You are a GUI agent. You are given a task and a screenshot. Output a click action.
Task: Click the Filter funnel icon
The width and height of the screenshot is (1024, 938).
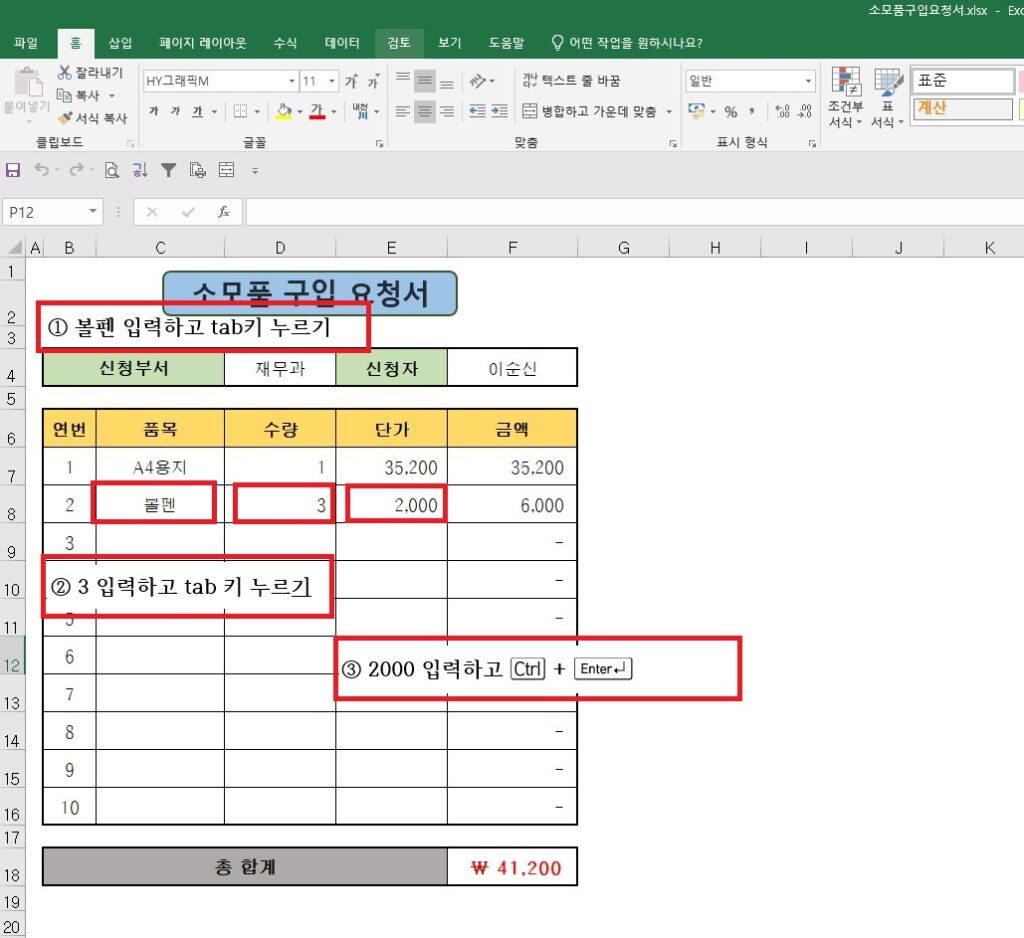pyautogui.click(x=168, y=170)
